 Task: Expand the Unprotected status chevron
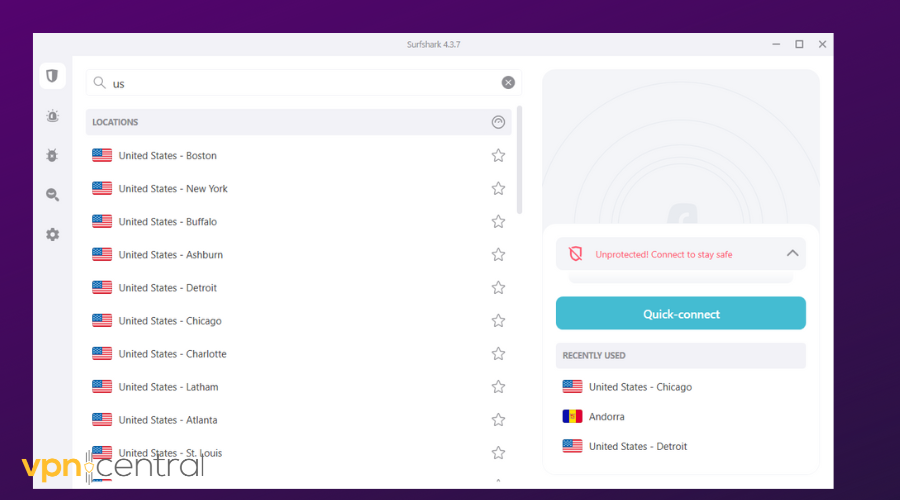tap(792, 253)
